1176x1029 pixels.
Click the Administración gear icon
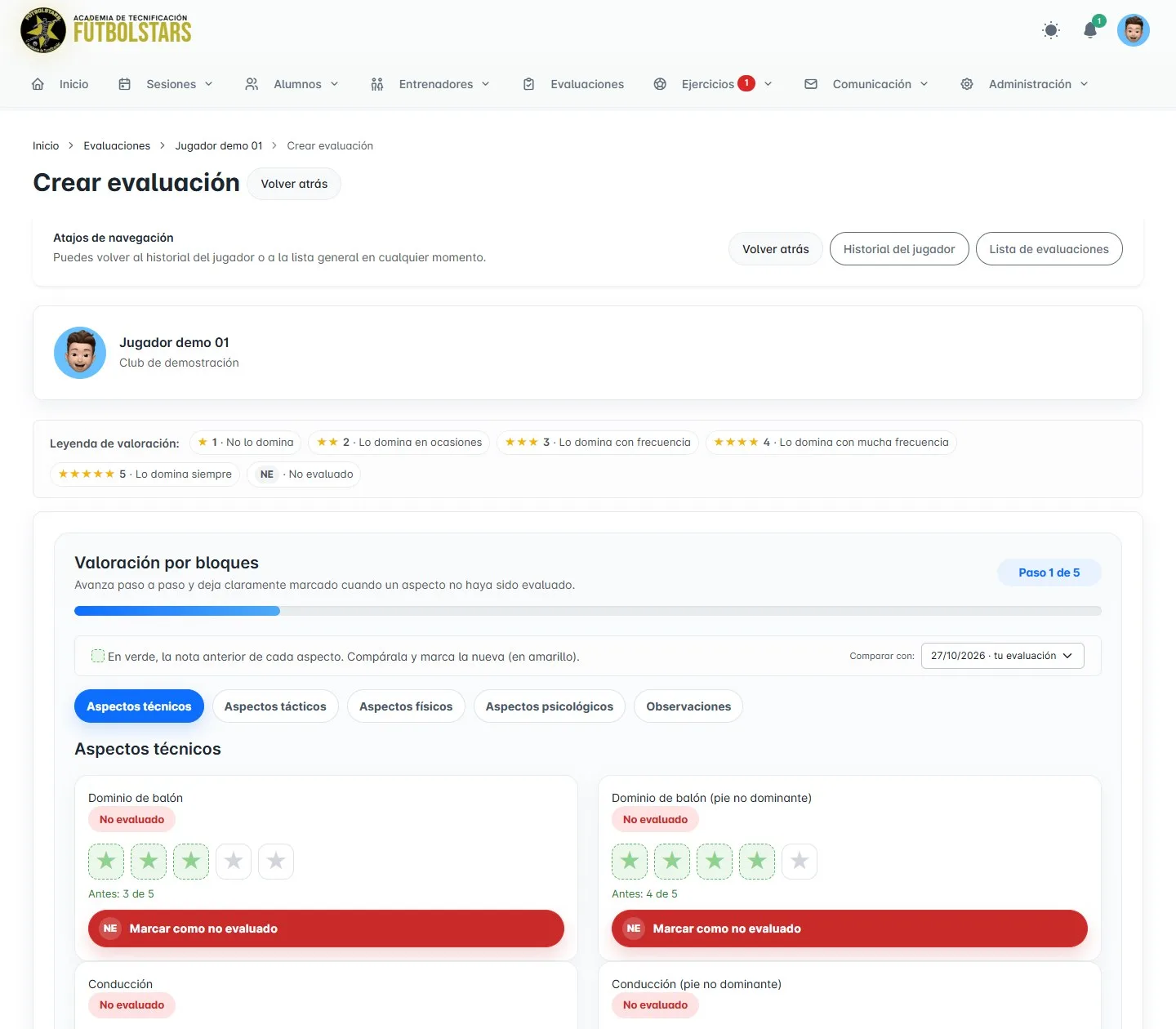967,84
